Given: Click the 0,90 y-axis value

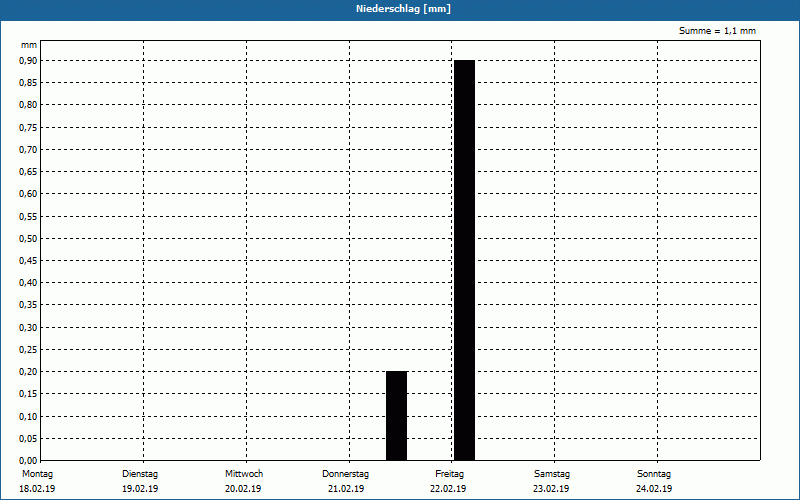Looking at the screenshot, I should (28, 61).
